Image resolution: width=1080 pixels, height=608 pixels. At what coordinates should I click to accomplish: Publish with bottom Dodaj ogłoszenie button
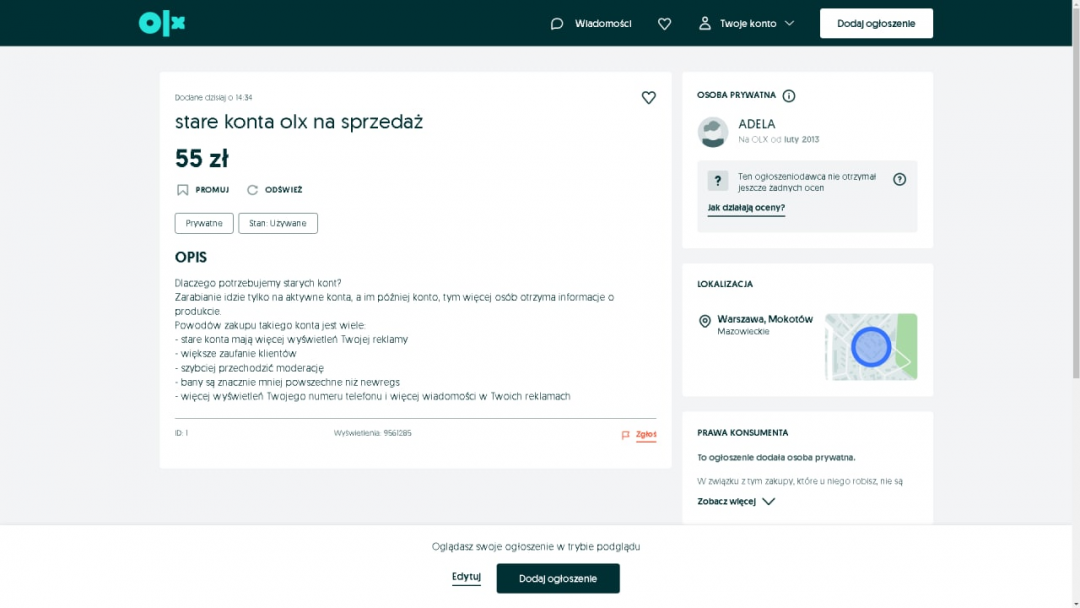click(x=558, y=578)
